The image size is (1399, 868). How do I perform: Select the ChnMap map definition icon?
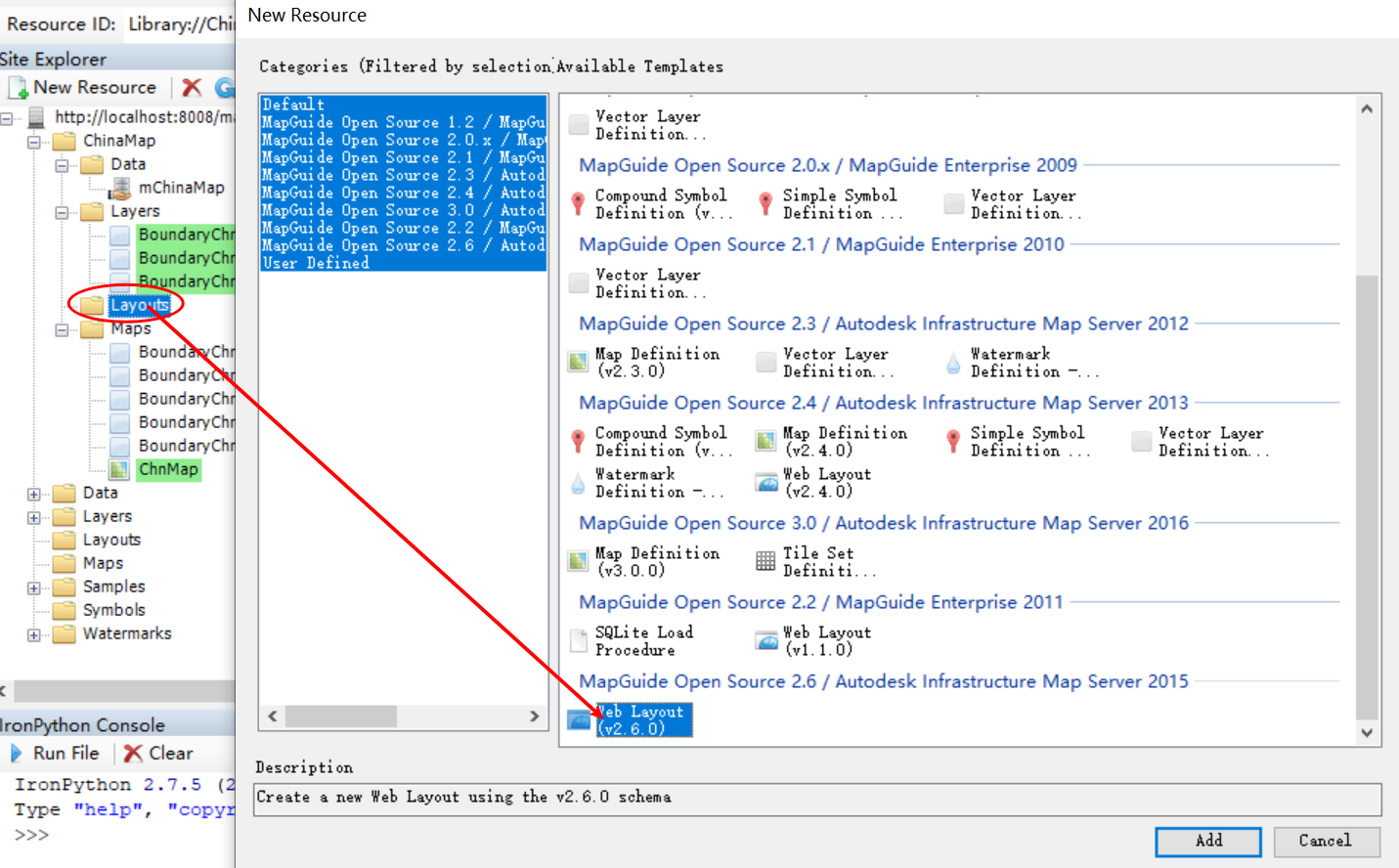[119, 469]
